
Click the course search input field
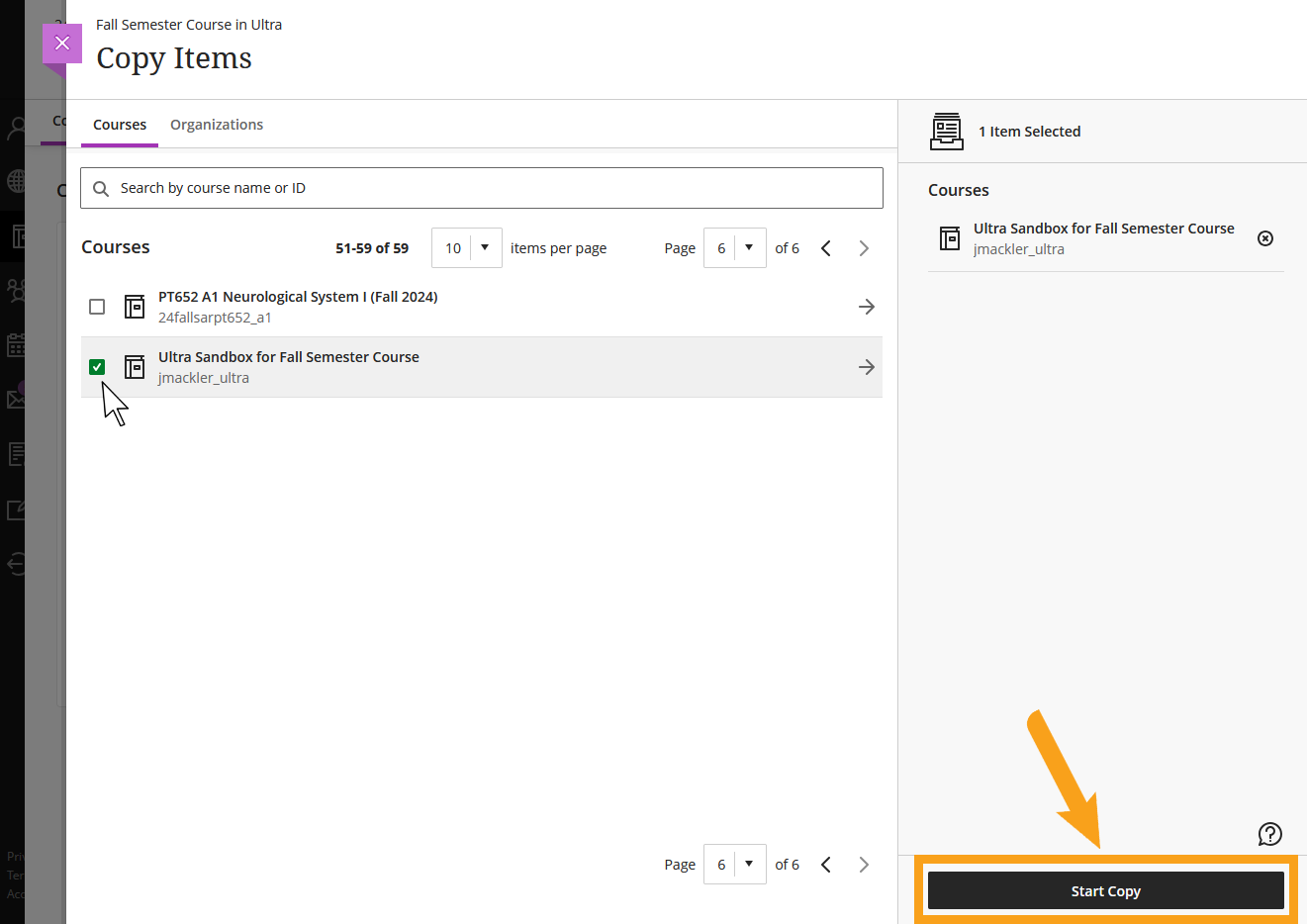coord(481,188)
